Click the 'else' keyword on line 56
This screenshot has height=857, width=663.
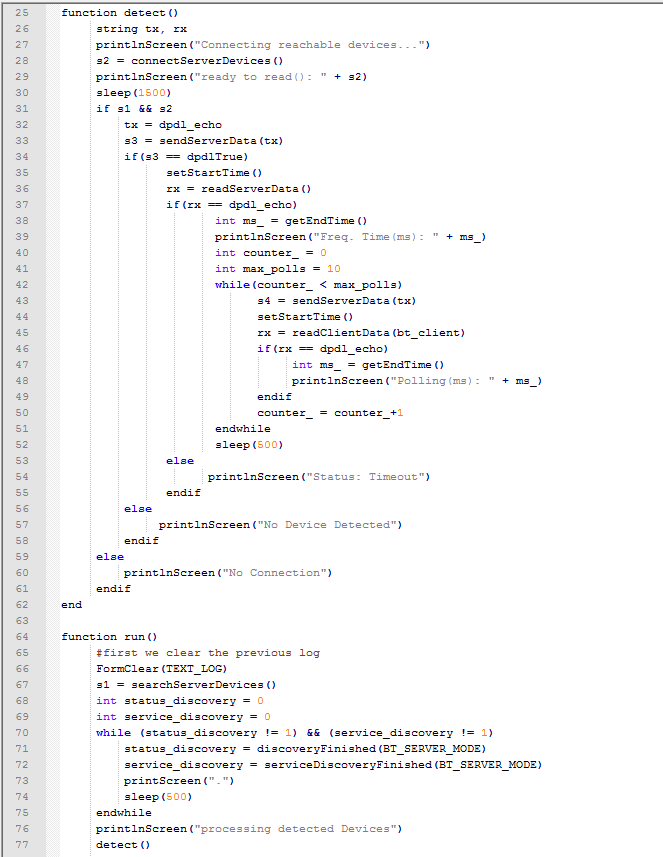(138, 509)
